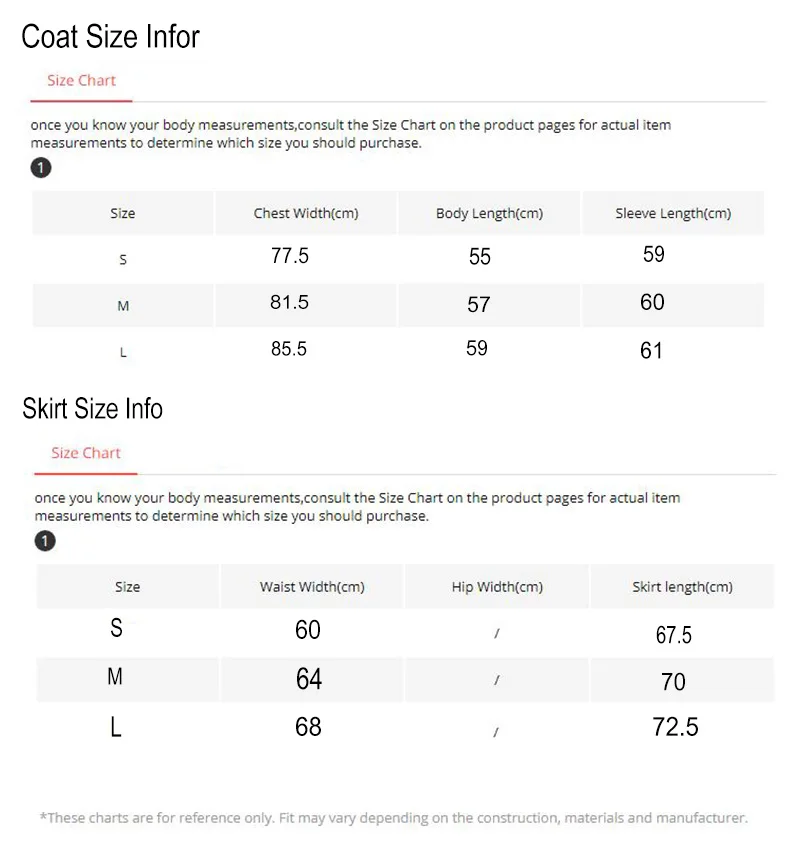Click the reference-only disclaimer text
The width and height of the screenshot is (800, 867).
(394, 818)
